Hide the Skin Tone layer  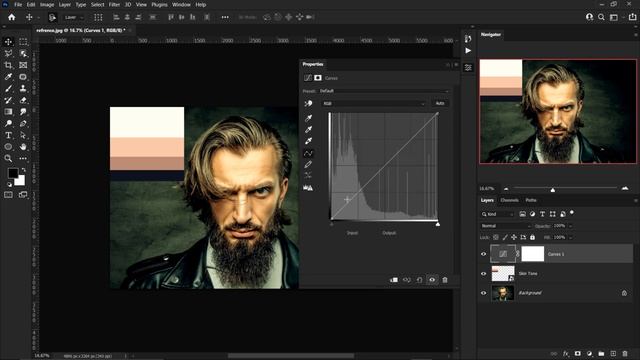(484, 273)
